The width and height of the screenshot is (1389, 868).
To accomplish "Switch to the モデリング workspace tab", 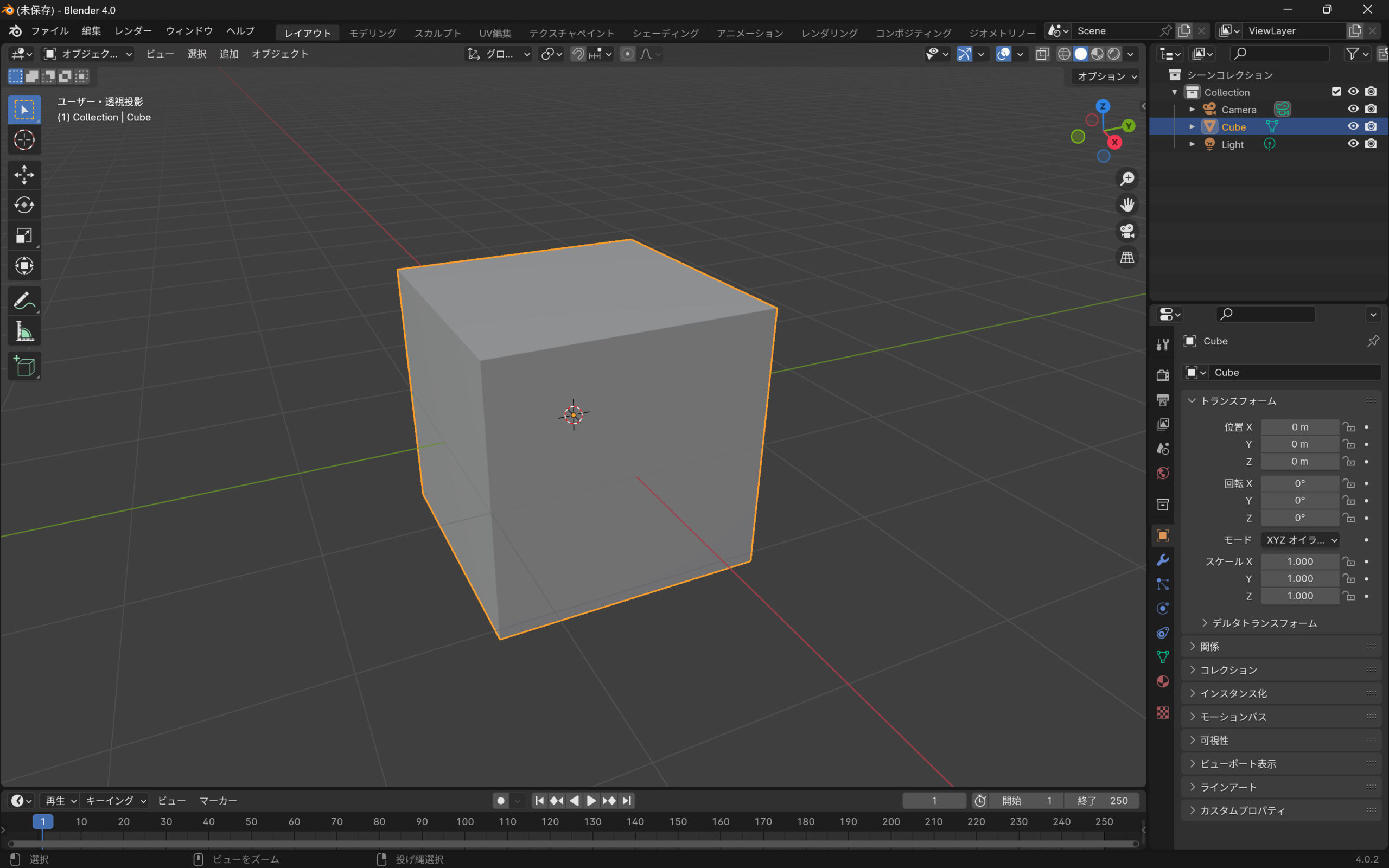I will coord(373,33).
